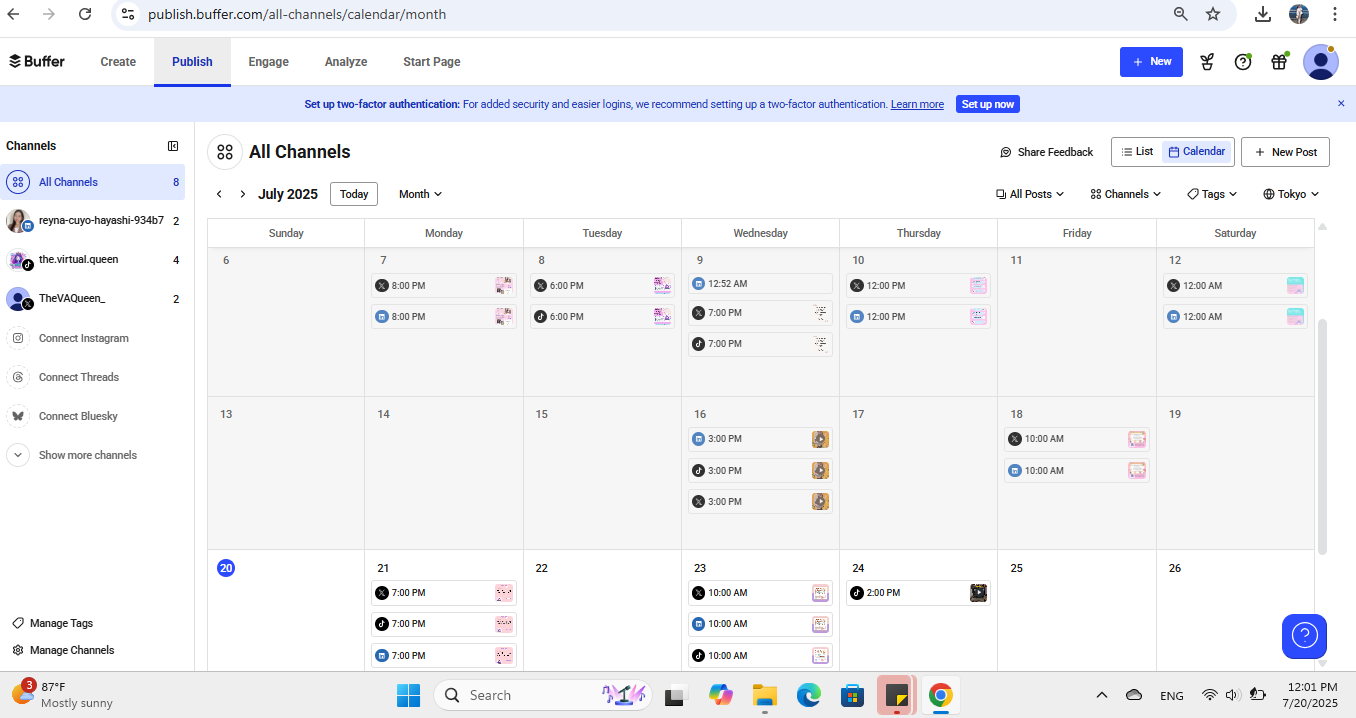The width and height of the screenshot is (1356, 718).
Task: Select reyna-cuyo-hayashi LinkedIn channel
Action: (93, 221)
